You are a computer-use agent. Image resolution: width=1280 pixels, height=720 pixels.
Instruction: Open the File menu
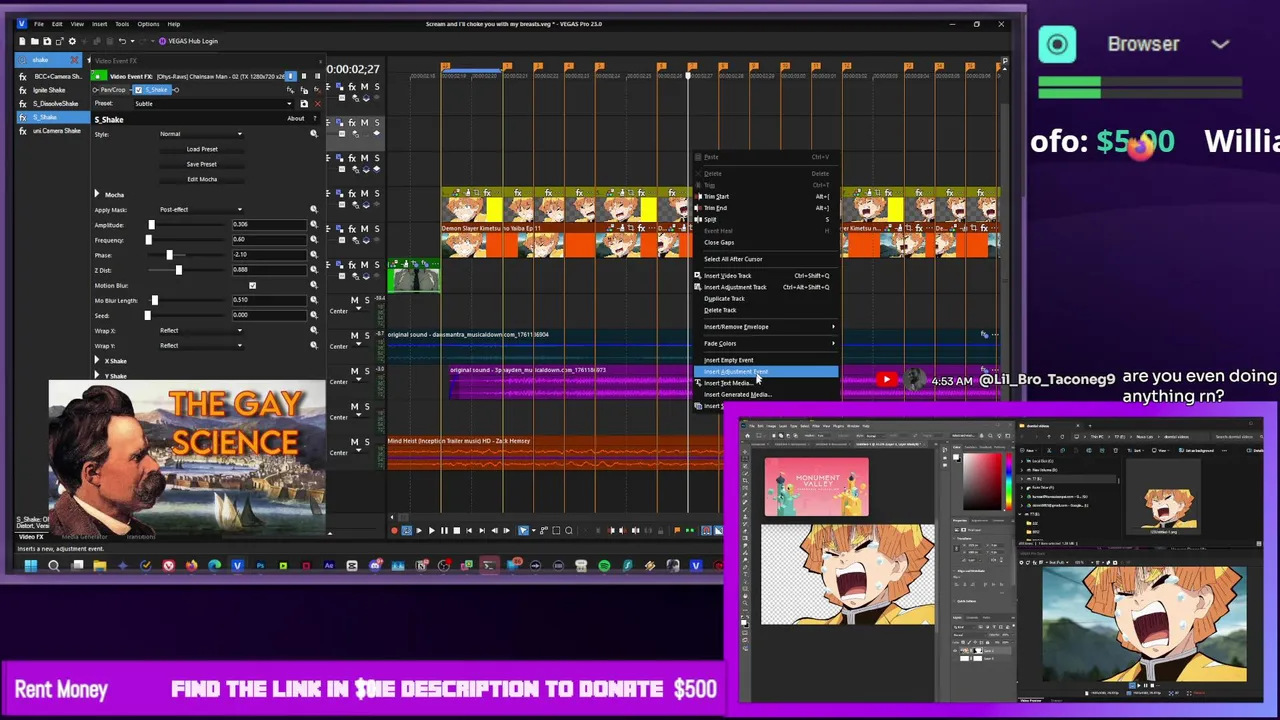[x=39, y=24]
